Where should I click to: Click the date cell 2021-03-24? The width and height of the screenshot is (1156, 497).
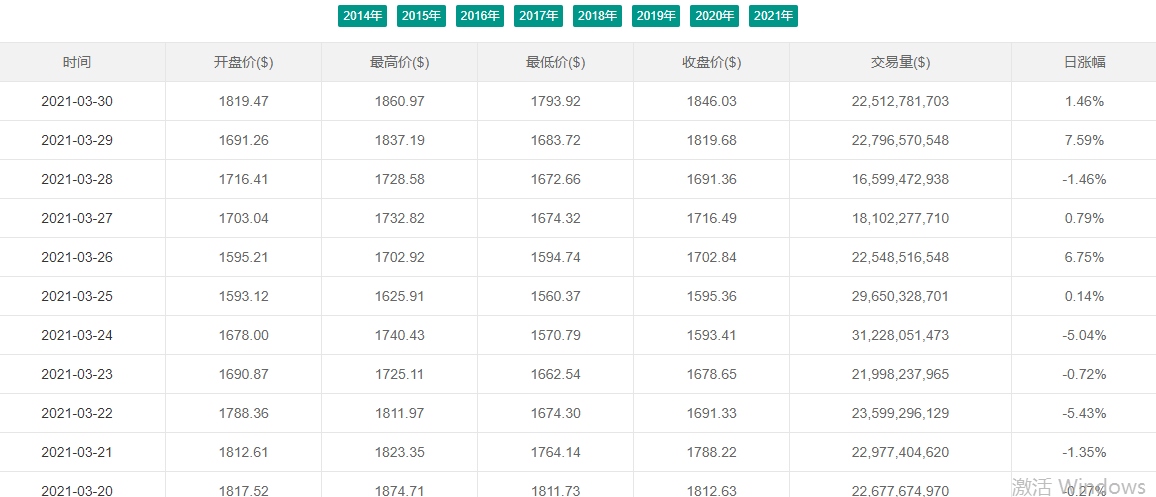[x=77, y=336]
